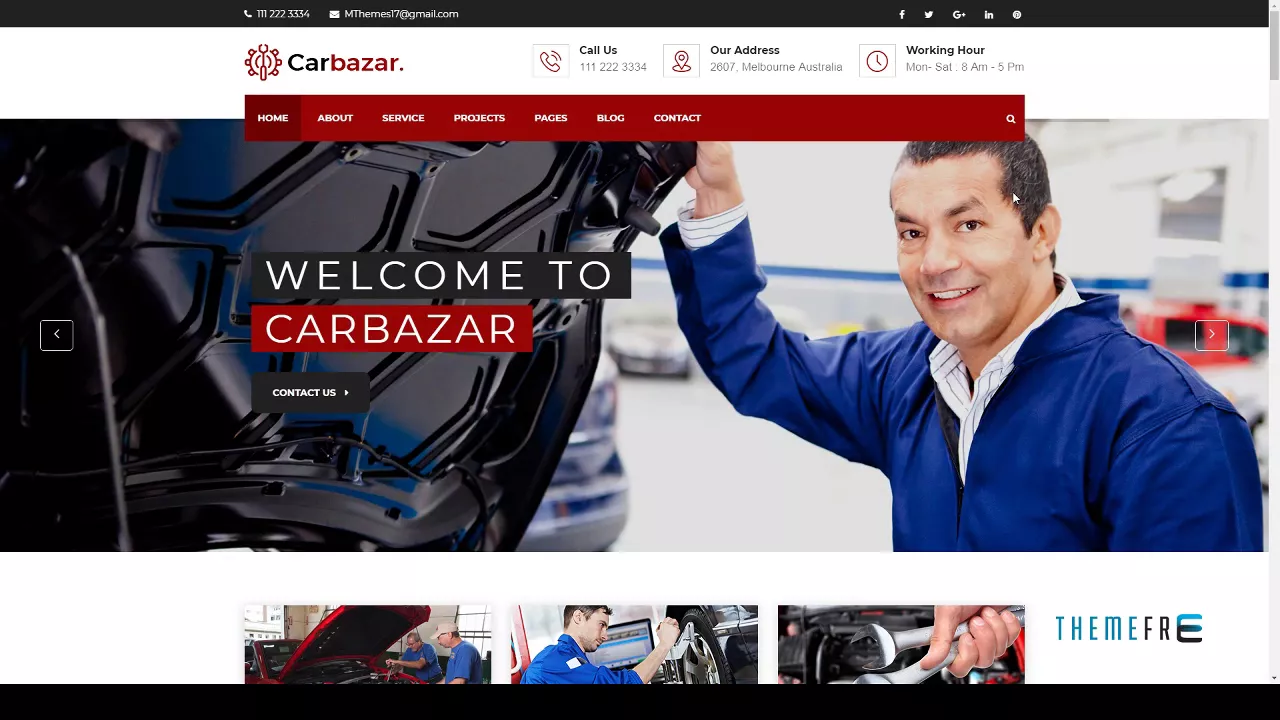Open the Pinterest social icon
The image size is (1280, 720).
1016,14
